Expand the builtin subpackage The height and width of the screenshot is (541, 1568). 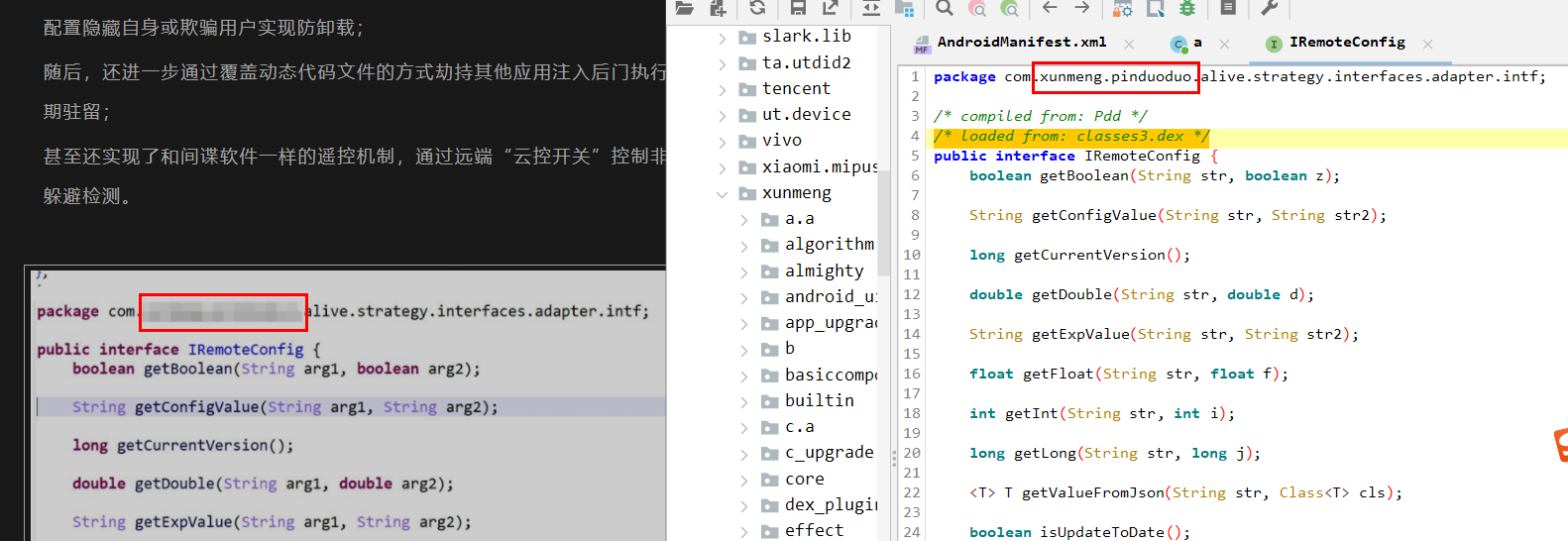click(744, 402)
